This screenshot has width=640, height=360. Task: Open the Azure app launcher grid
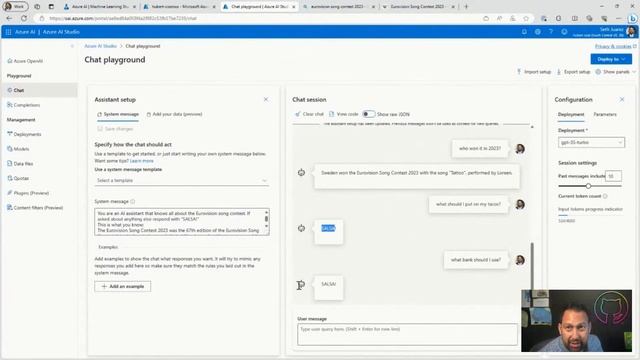click(8, 32)
